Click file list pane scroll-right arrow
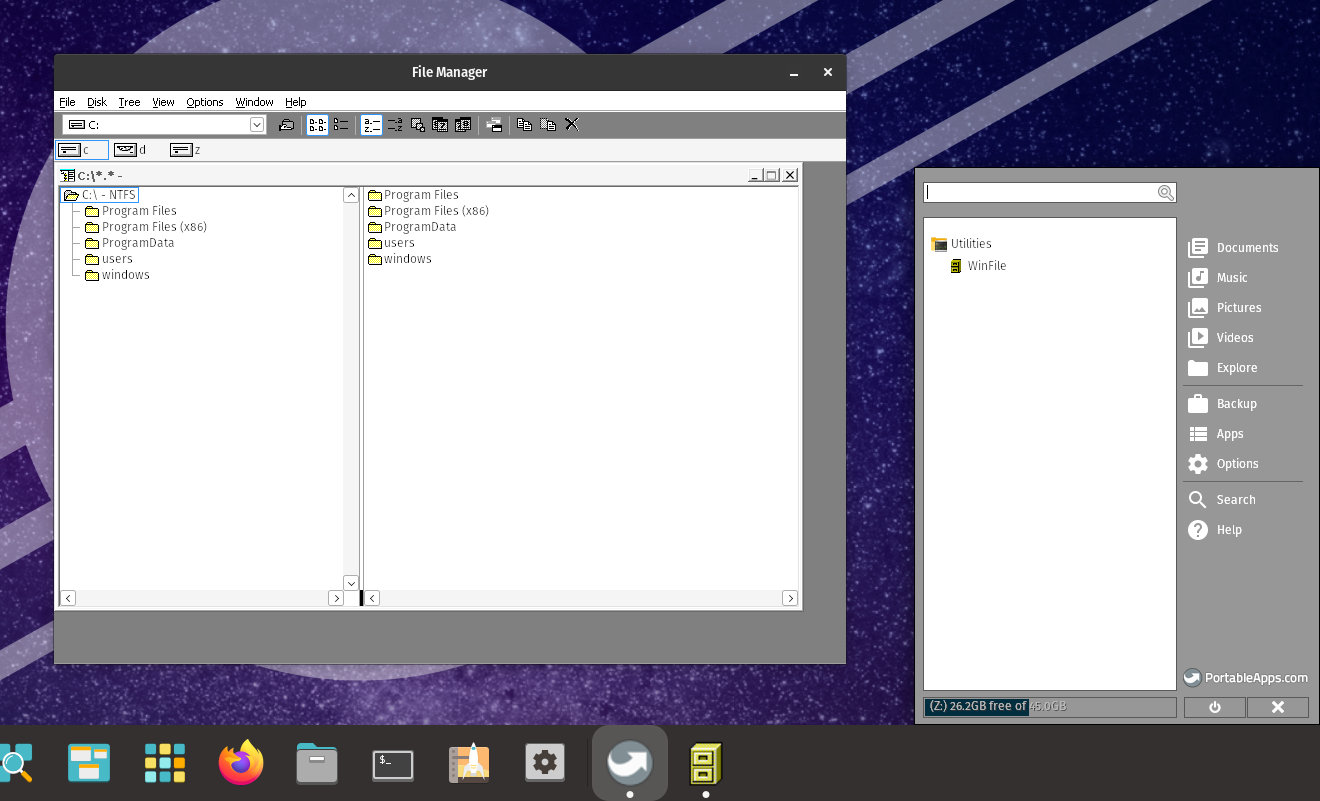1320x801 pixels. pyautogui.click(x=790, y=598)
